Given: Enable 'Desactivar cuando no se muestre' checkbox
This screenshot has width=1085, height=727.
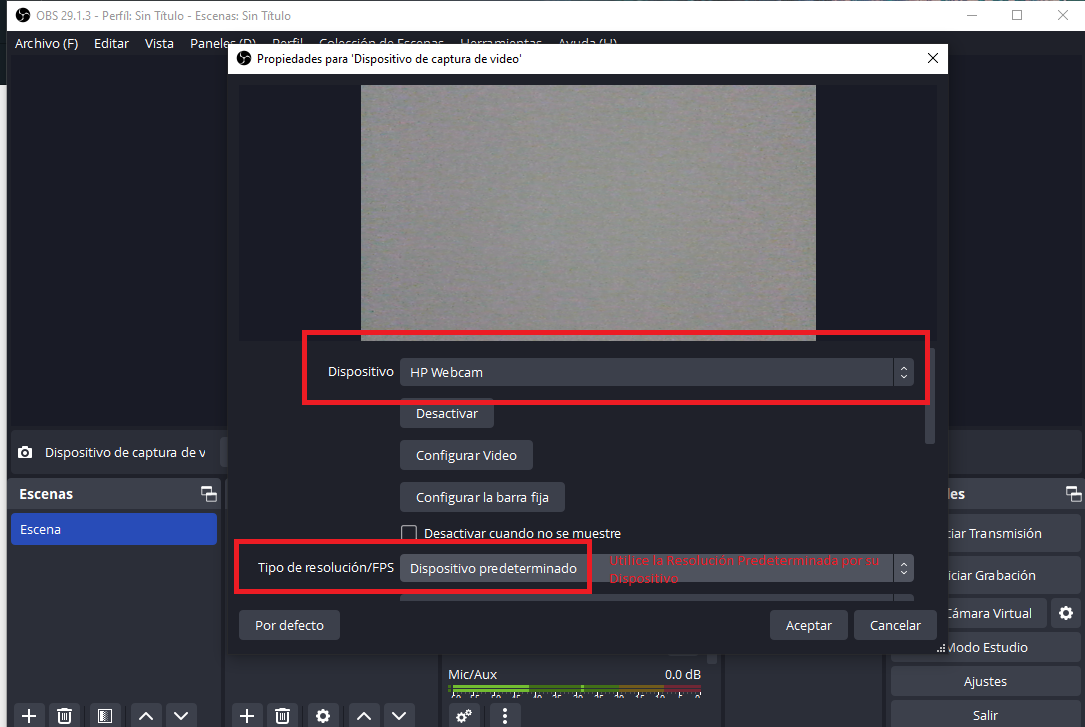Looking at the screenshot, I should 409,534.
